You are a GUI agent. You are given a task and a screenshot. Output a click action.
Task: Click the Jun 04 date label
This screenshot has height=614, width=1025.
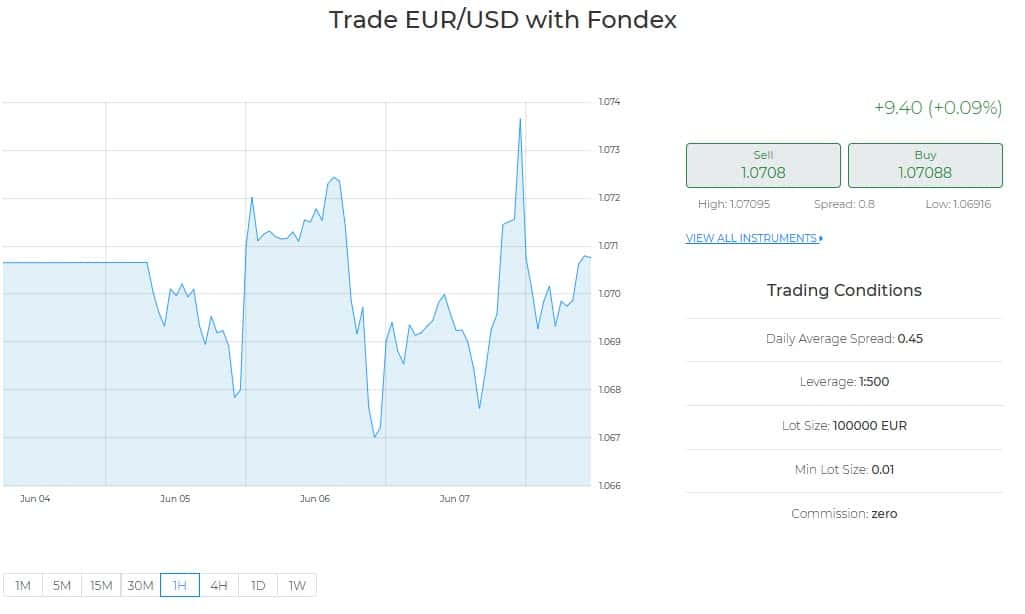(x=35, y=498)
